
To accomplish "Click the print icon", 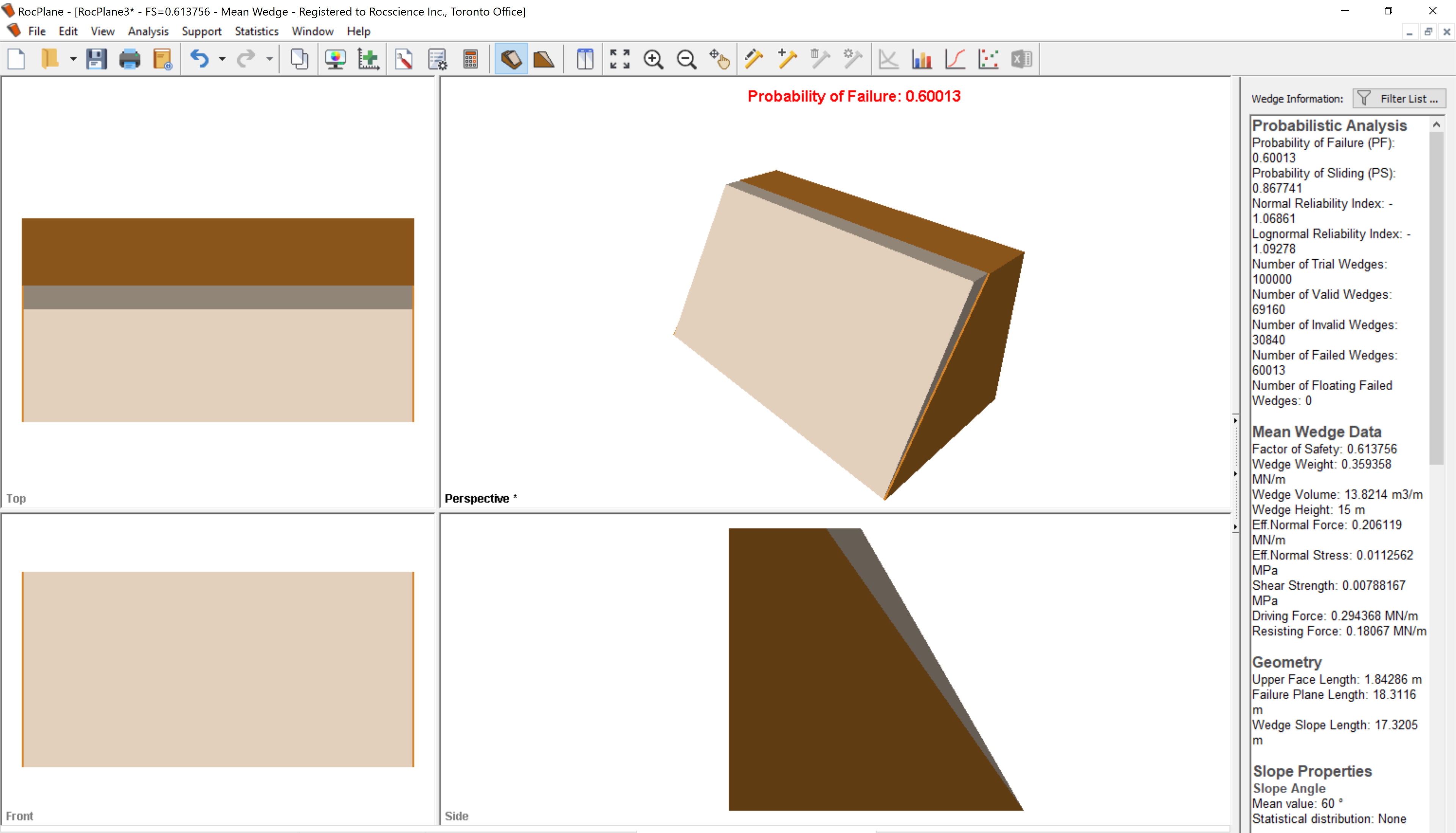I will [x=128, y=59].
